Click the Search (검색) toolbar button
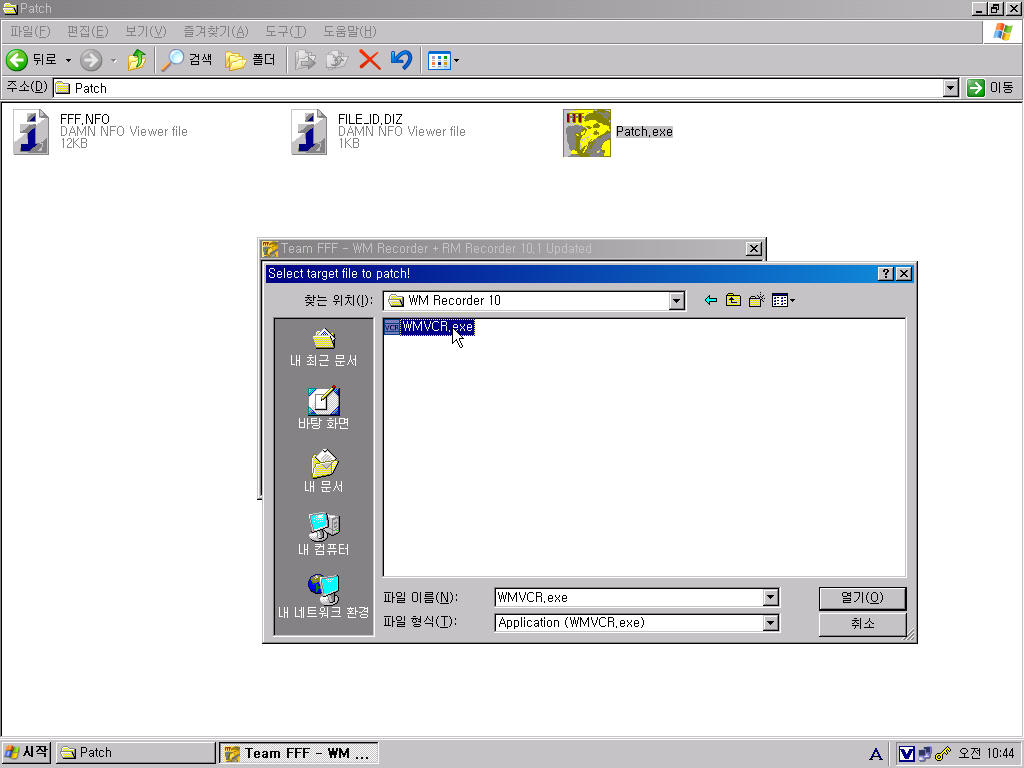The width and height of the screenshot is (1024, 768). [187, 60]
